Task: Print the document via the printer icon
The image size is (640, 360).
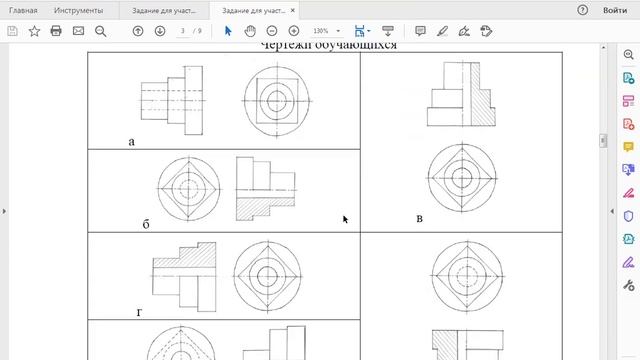Action: click(56, 31)
